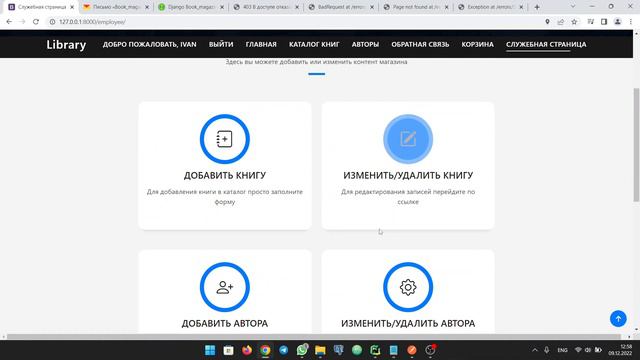Open the ВЫЙТИ logout link
The image size is (640, 360).
[x=221, y=44]
